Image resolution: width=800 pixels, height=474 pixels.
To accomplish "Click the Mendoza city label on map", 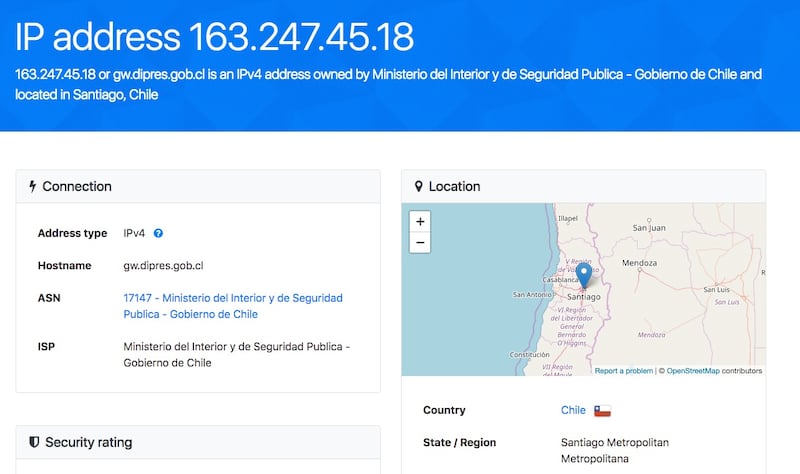I will [639, 263].
